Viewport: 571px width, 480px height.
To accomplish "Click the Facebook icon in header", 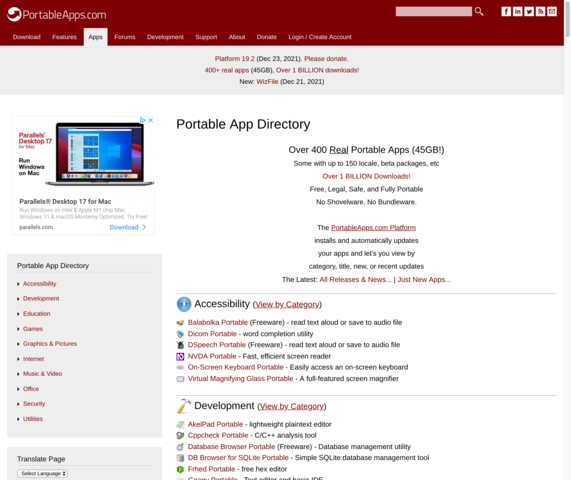I will click(506, 11).
